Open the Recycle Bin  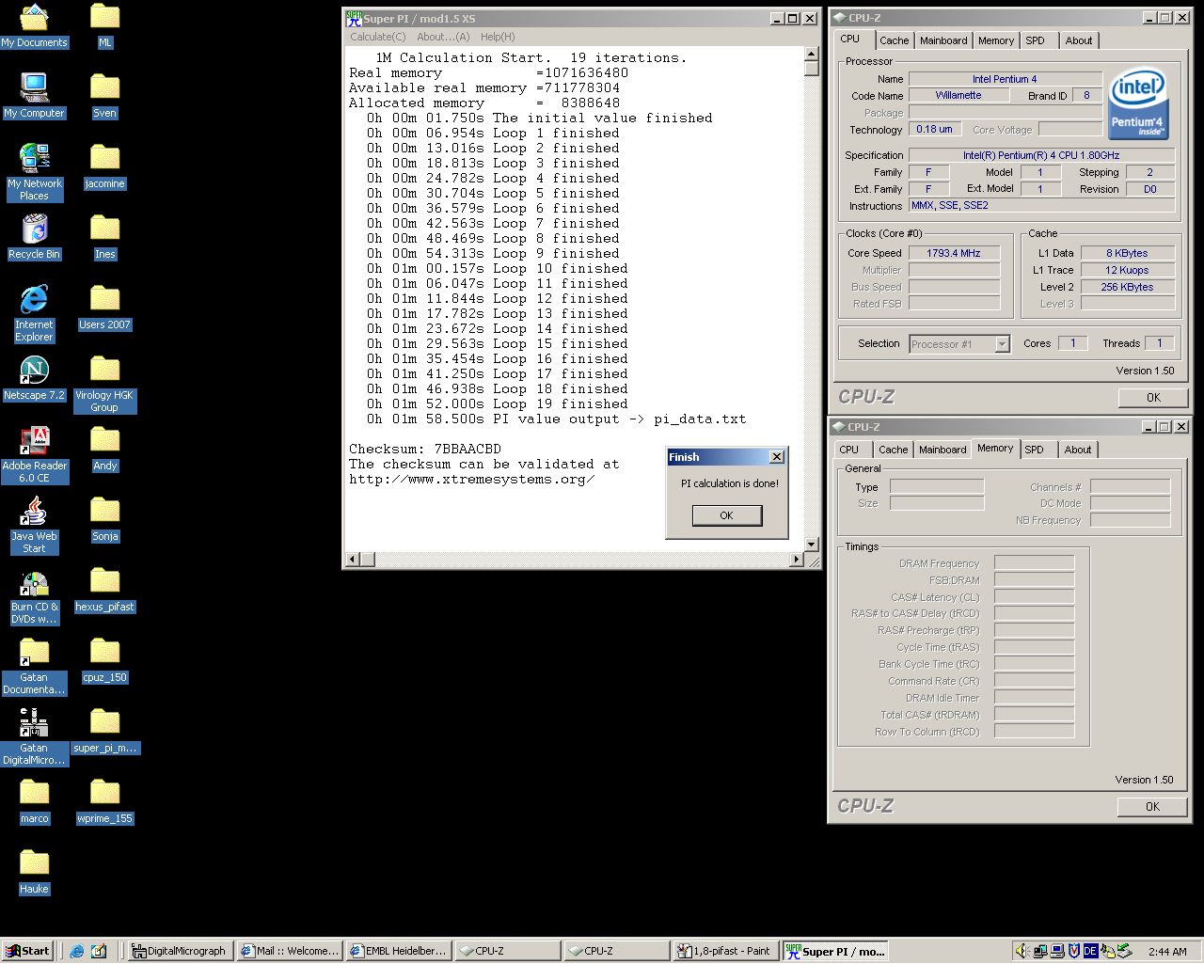tap(34, 237)
